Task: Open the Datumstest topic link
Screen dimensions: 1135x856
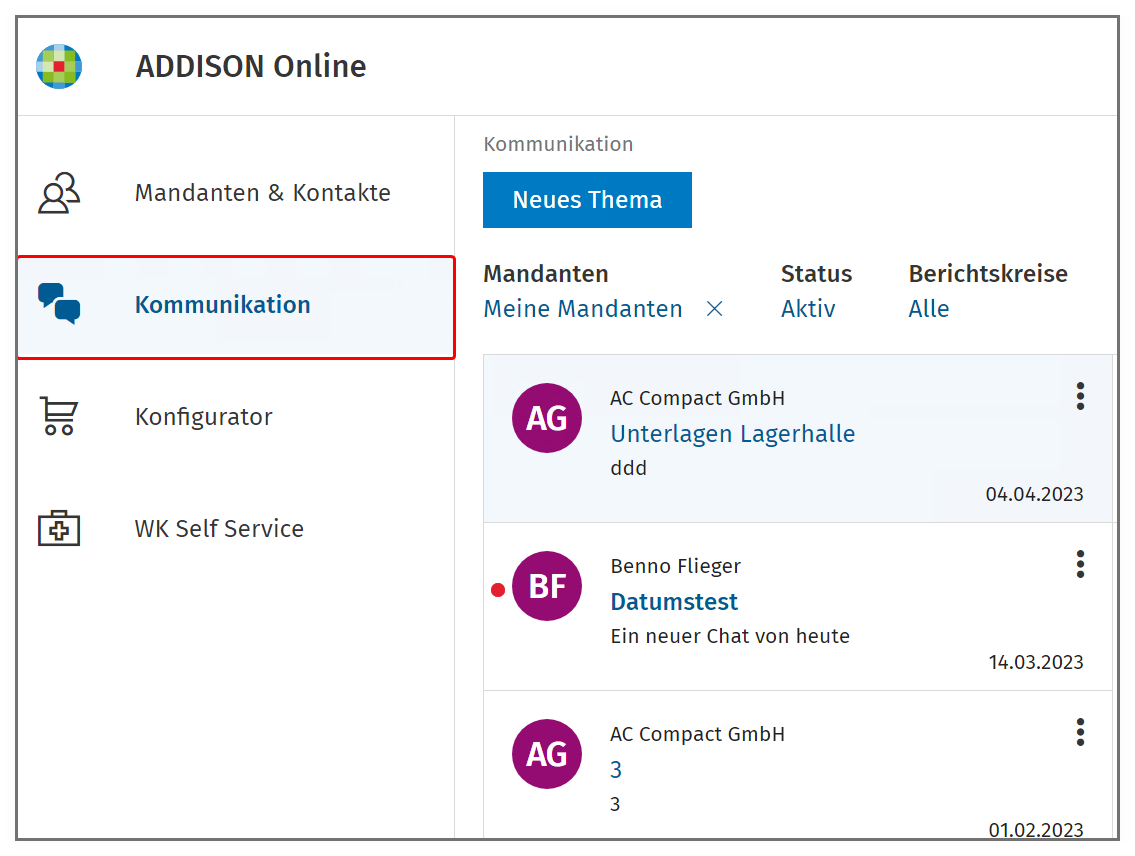Action: [674, 601]
